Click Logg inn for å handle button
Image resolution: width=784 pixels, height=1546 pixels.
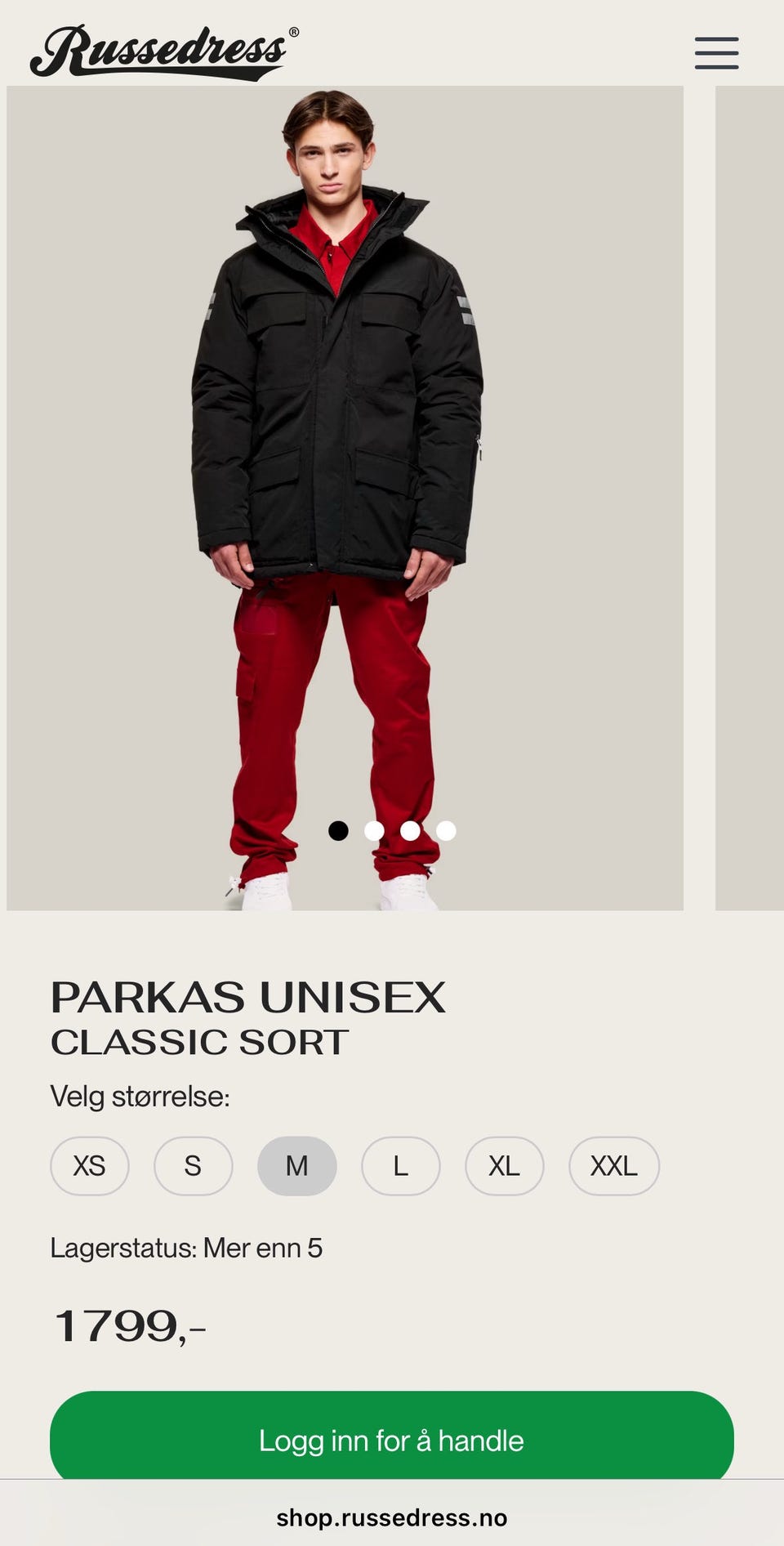pyautogui.click(x=392, y=1439)
